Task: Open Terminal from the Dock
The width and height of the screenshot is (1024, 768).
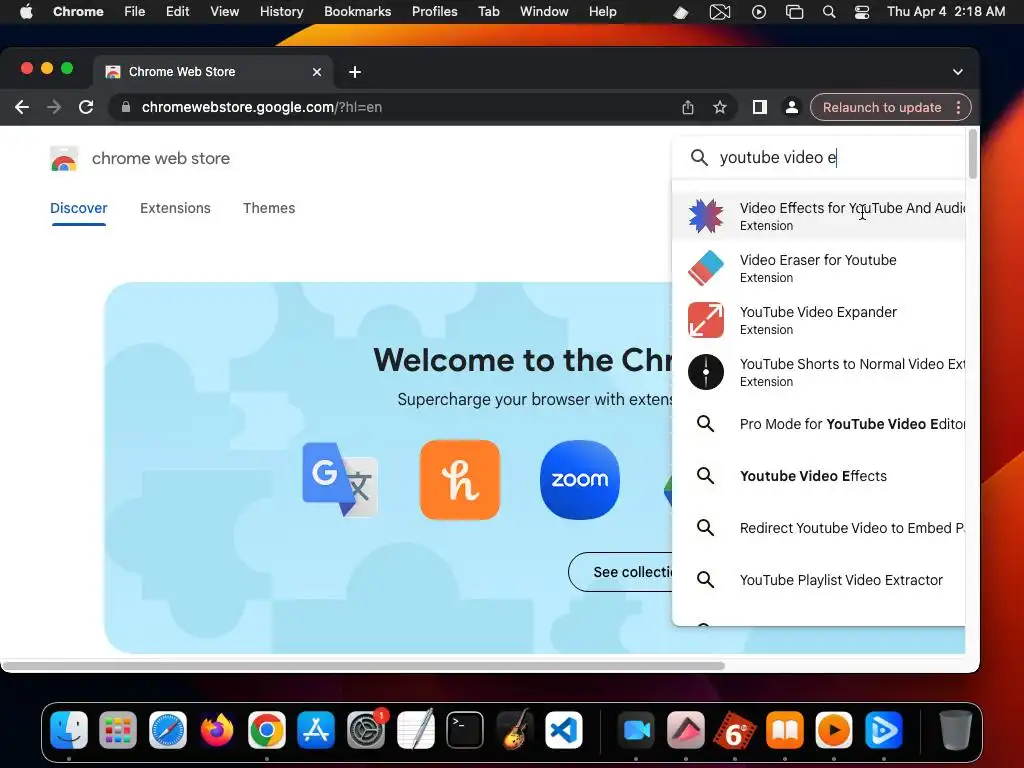Action: 465,730
